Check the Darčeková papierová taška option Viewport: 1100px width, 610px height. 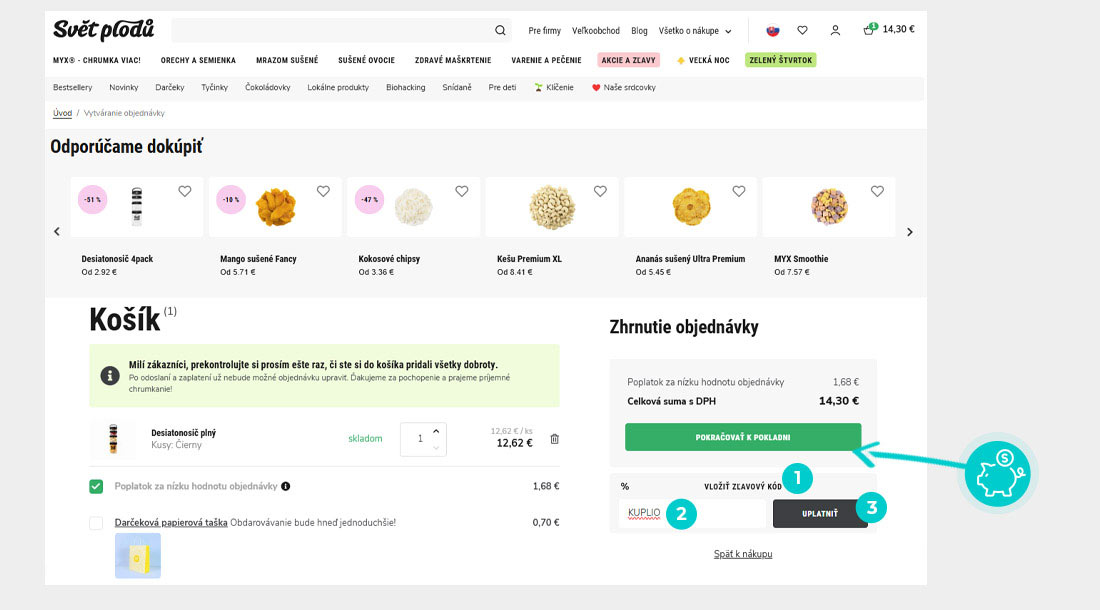pos(96,523)
